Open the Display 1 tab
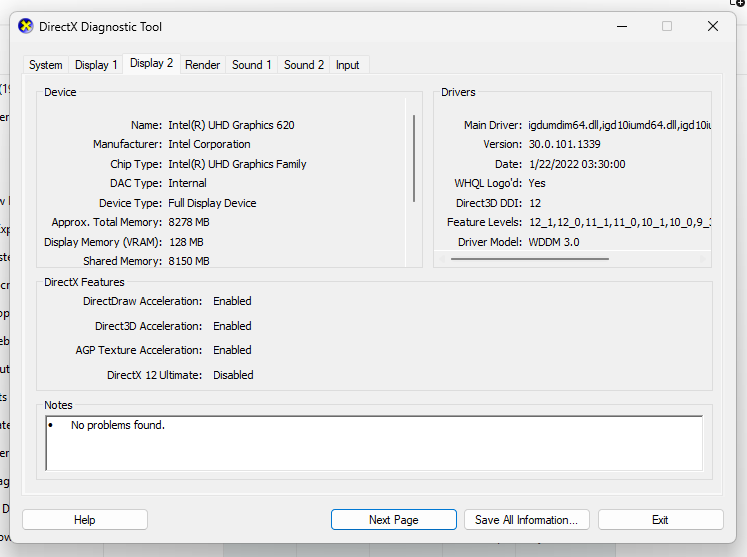 (x=96, y=65)
